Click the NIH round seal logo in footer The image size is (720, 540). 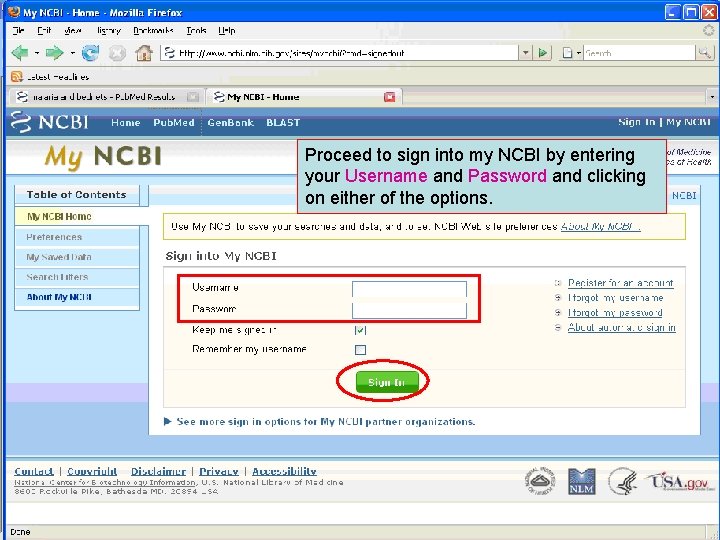click(x=540, y=481)
